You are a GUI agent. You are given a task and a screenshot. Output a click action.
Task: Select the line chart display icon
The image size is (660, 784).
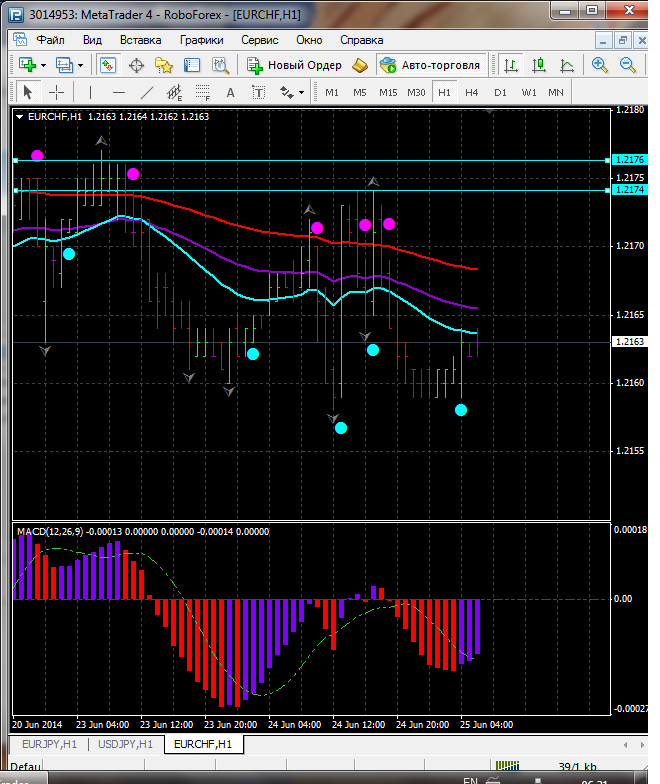[x=567, y=65]
